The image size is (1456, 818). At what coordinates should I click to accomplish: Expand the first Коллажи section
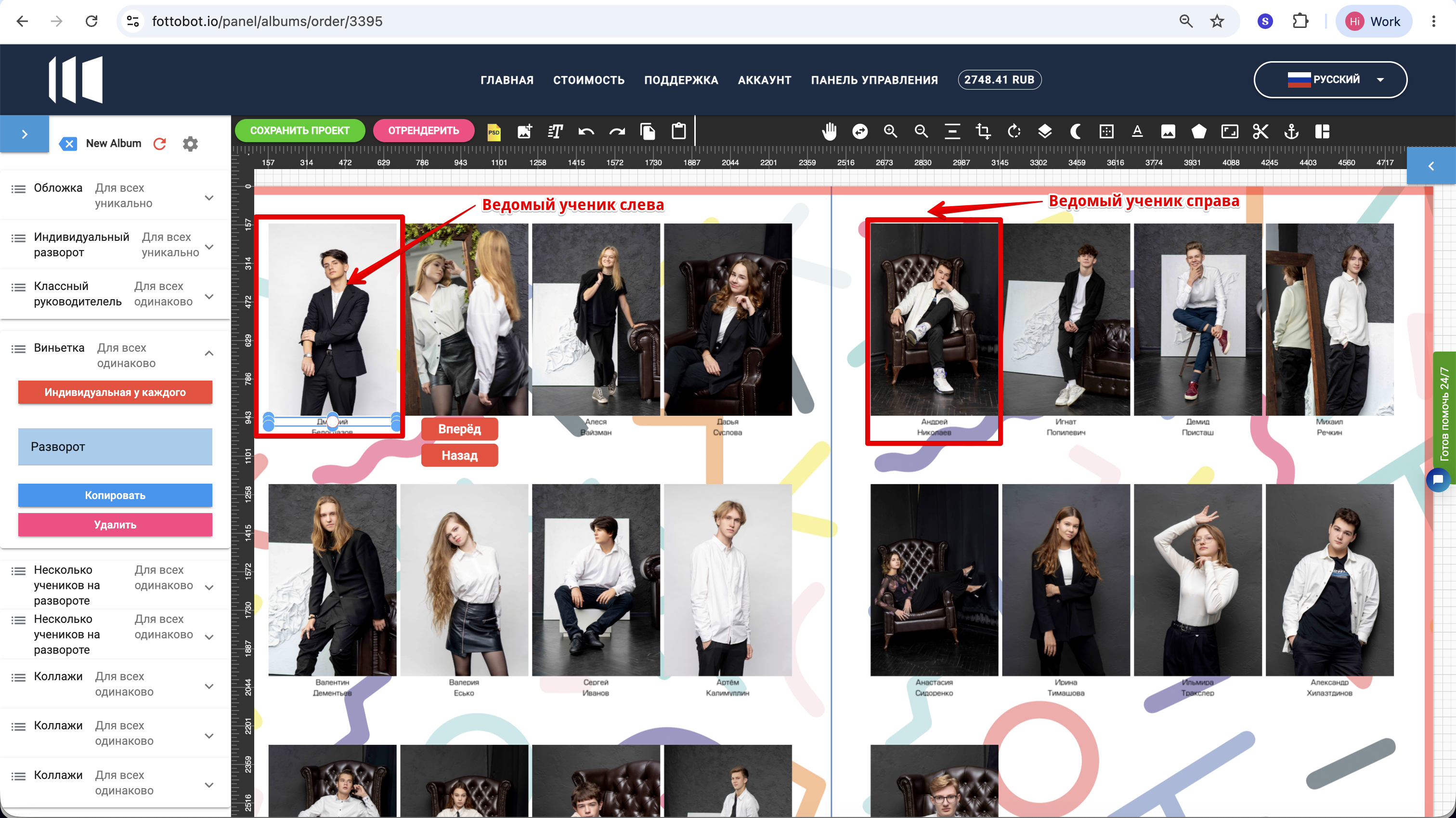pos(209,686)
